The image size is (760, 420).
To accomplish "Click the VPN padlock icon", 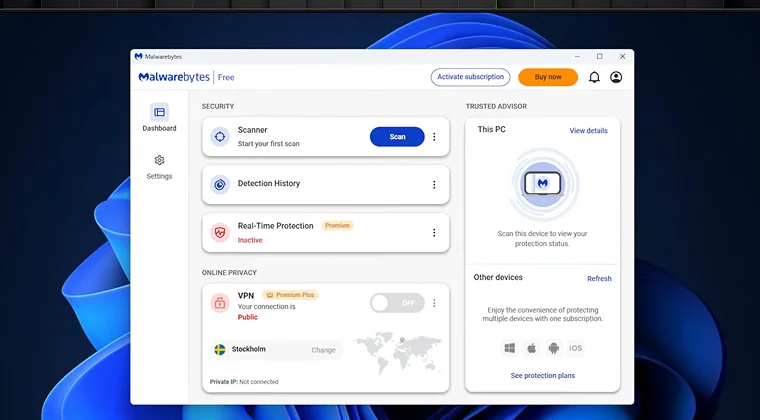I will 220,302.
